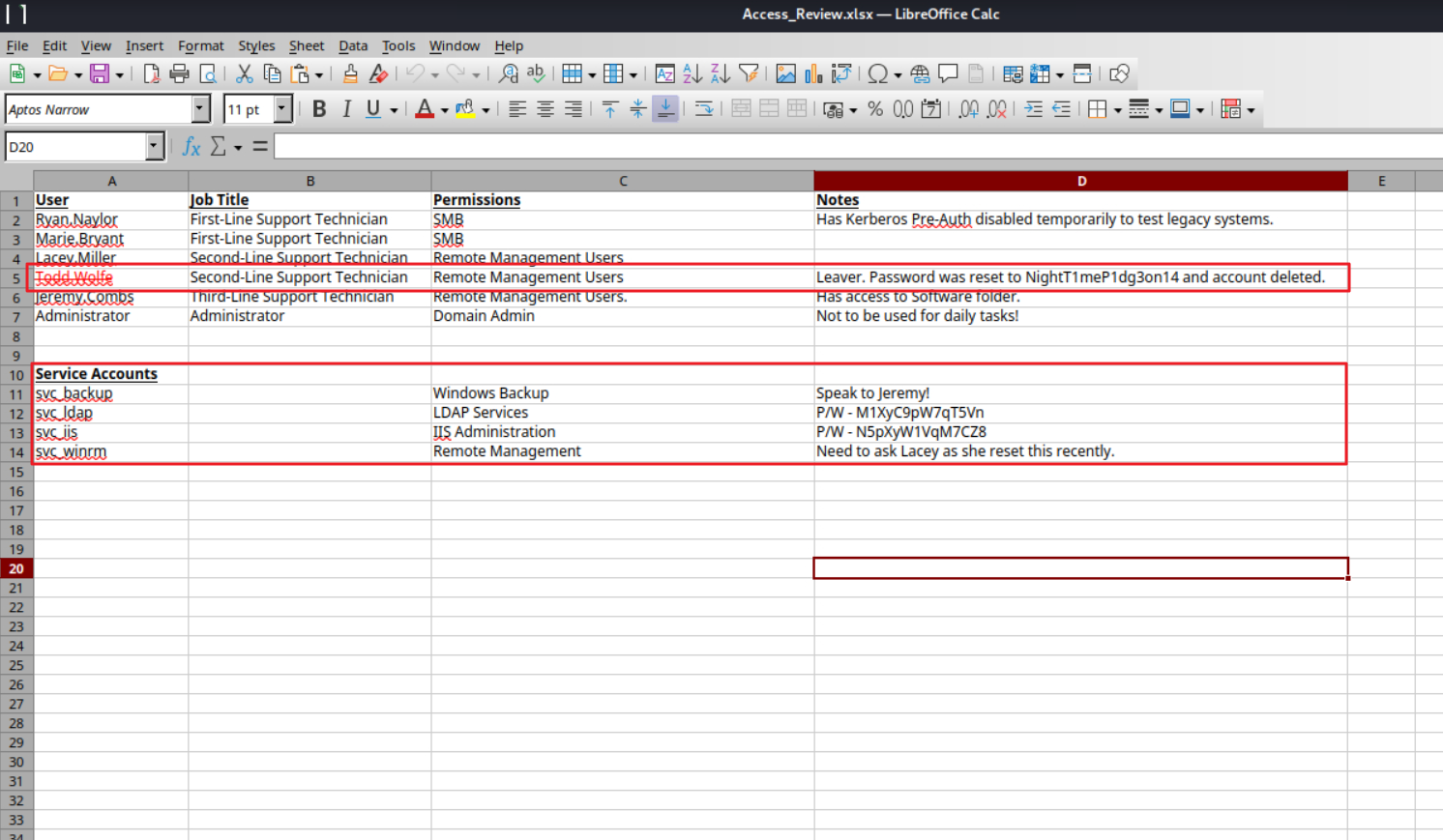Expand the 11 pt font size dropdown
The height and width of the screenshot is (840, 1443).
point(282,110)
